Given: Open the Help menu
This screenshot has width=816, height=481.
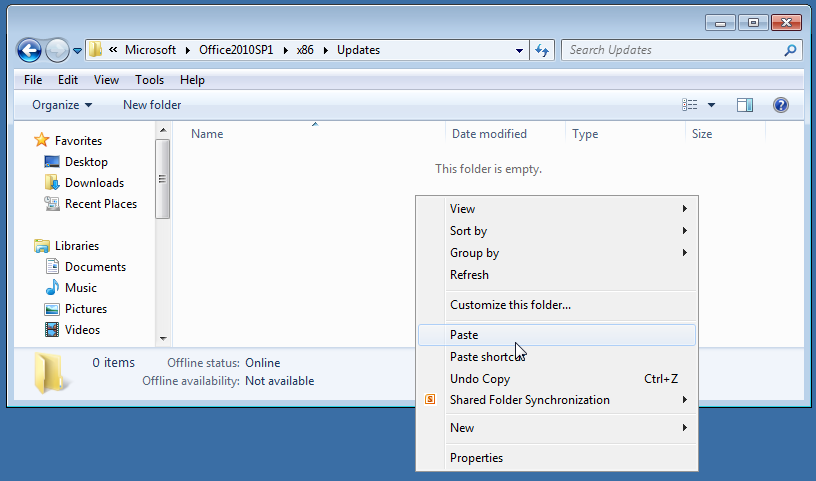Looking at the screenshot, I should point(192,80).
